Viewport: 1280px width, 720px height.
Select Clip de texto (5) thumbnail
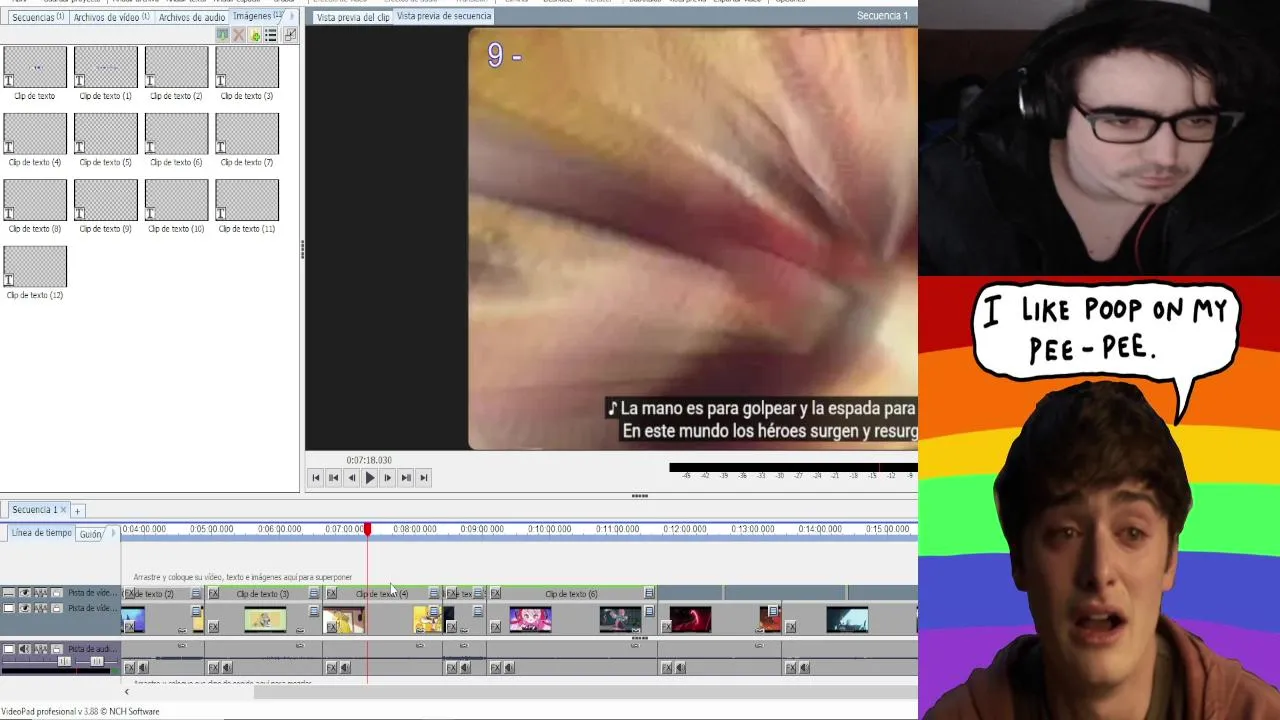105,133
